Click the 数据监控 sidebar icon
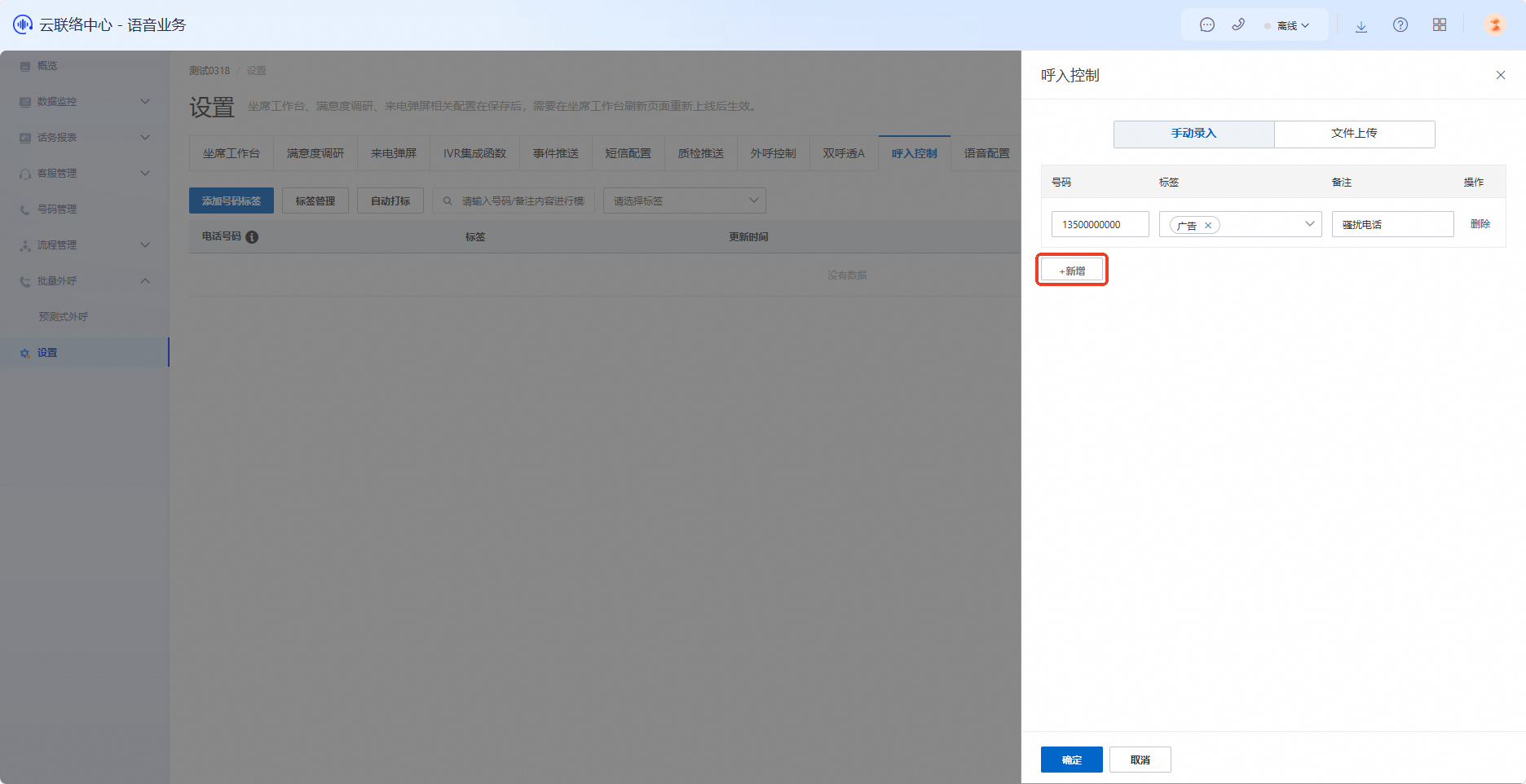The height and width of the screenshot is (784, 1526). coord(25,102)
